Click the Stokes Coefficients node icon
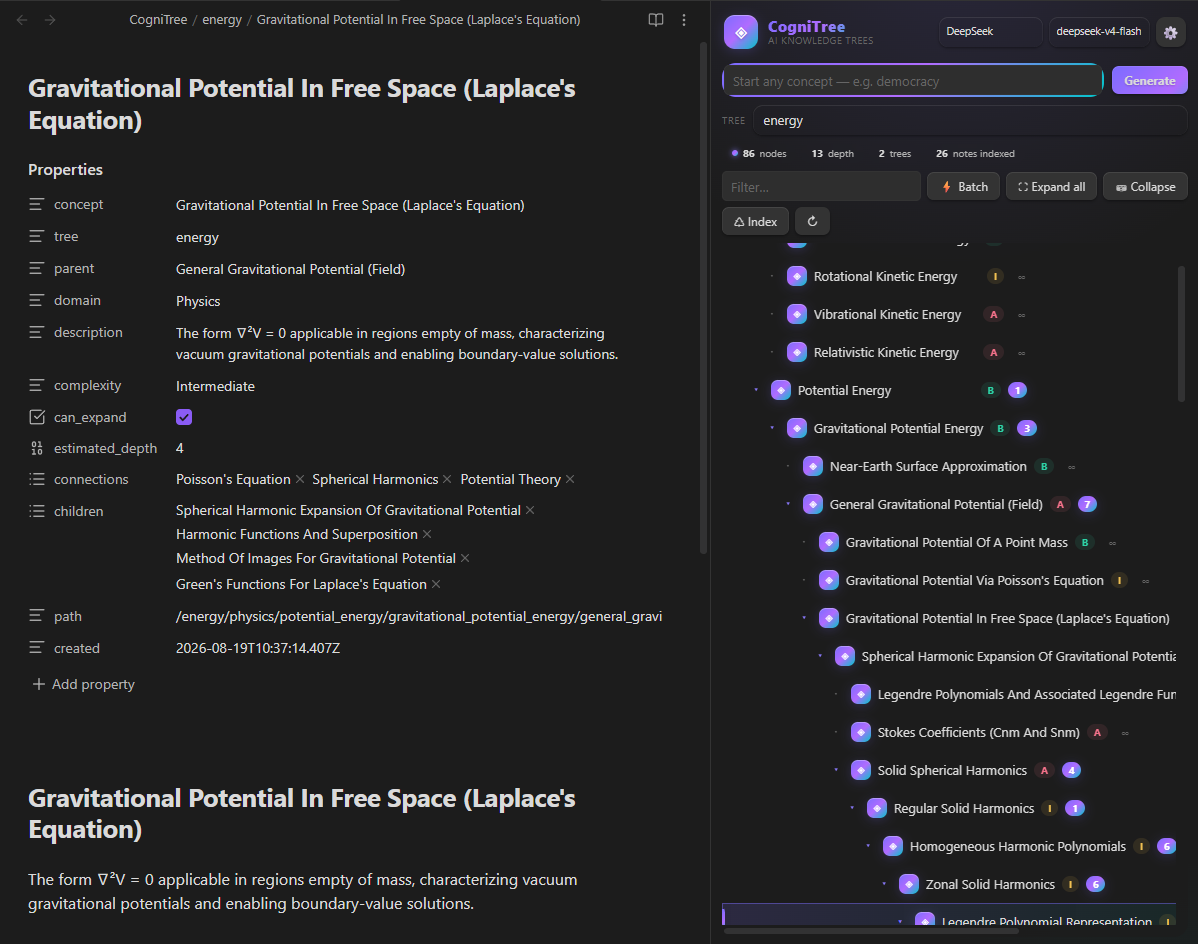 pos(861,732)
